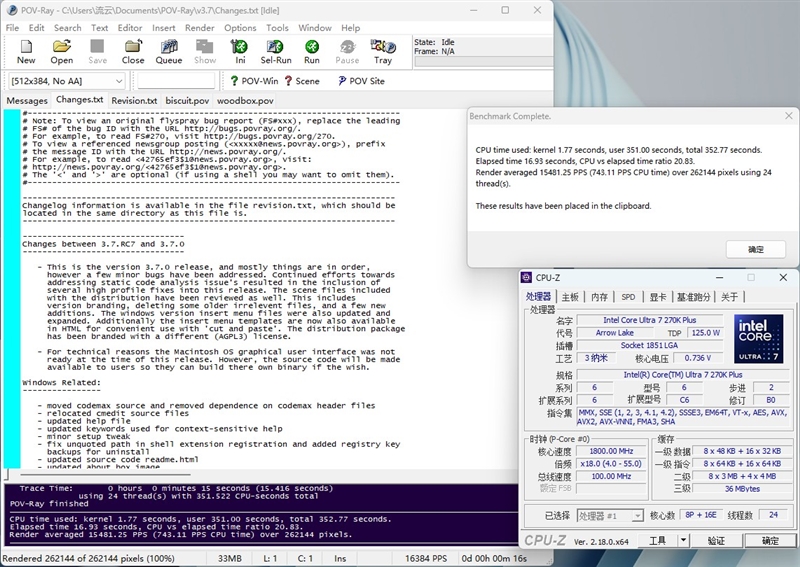Click the CPU-Z validate button

[716, 540]
